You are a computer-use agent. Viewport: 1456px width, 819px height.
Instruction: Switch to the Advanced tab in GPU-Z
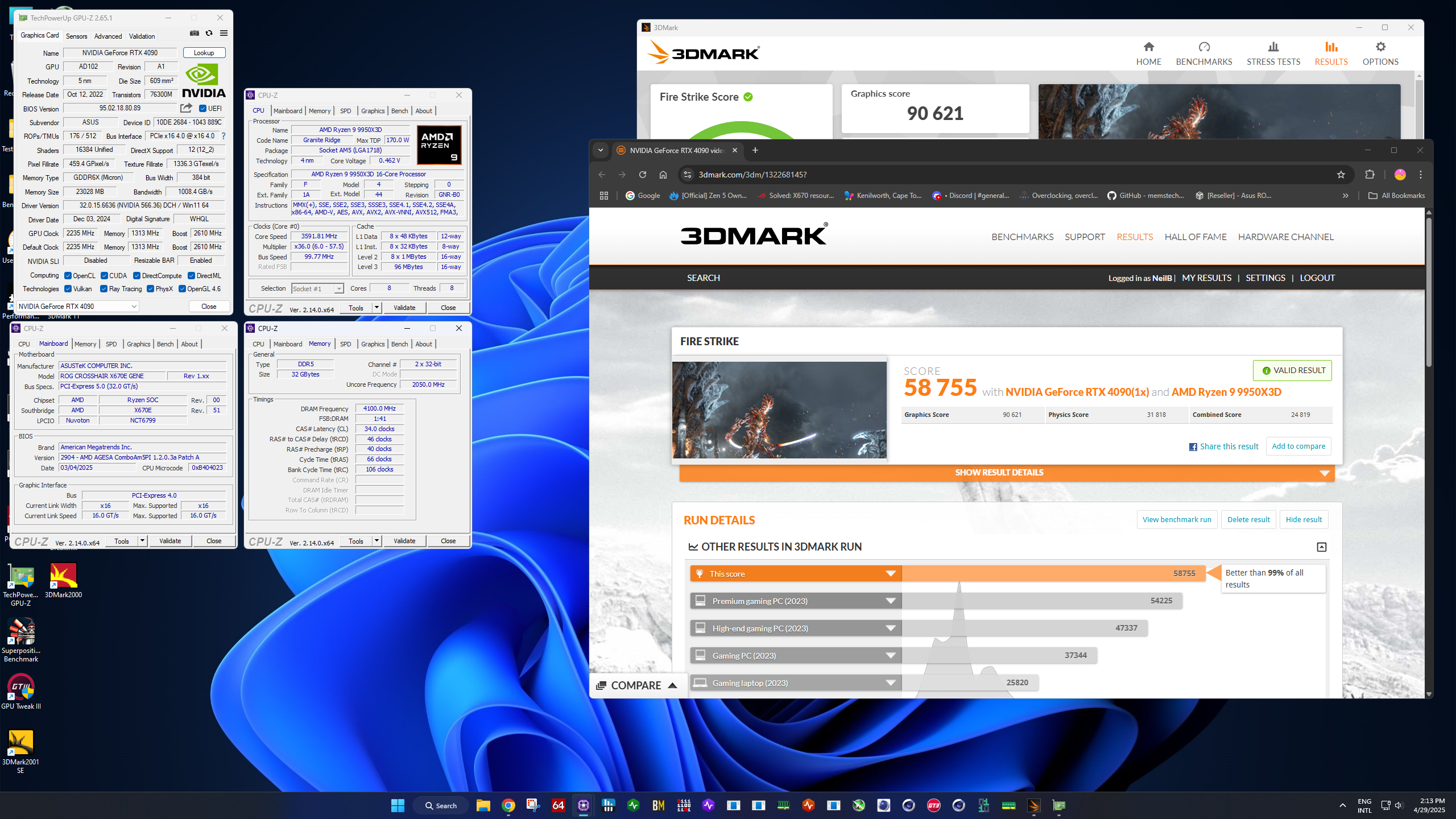coord(108,36)
